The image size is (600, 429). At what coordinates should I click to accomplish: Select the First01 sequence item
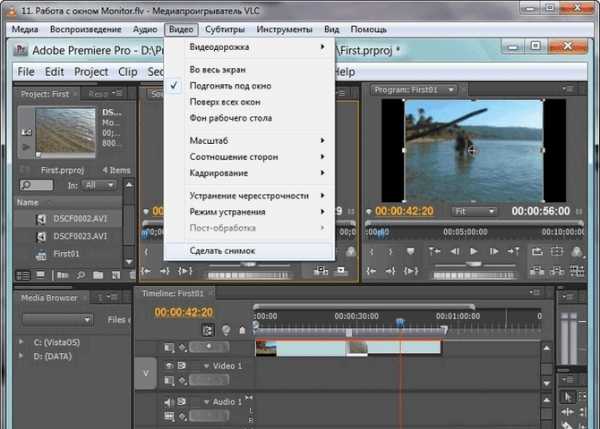[66, 254]
